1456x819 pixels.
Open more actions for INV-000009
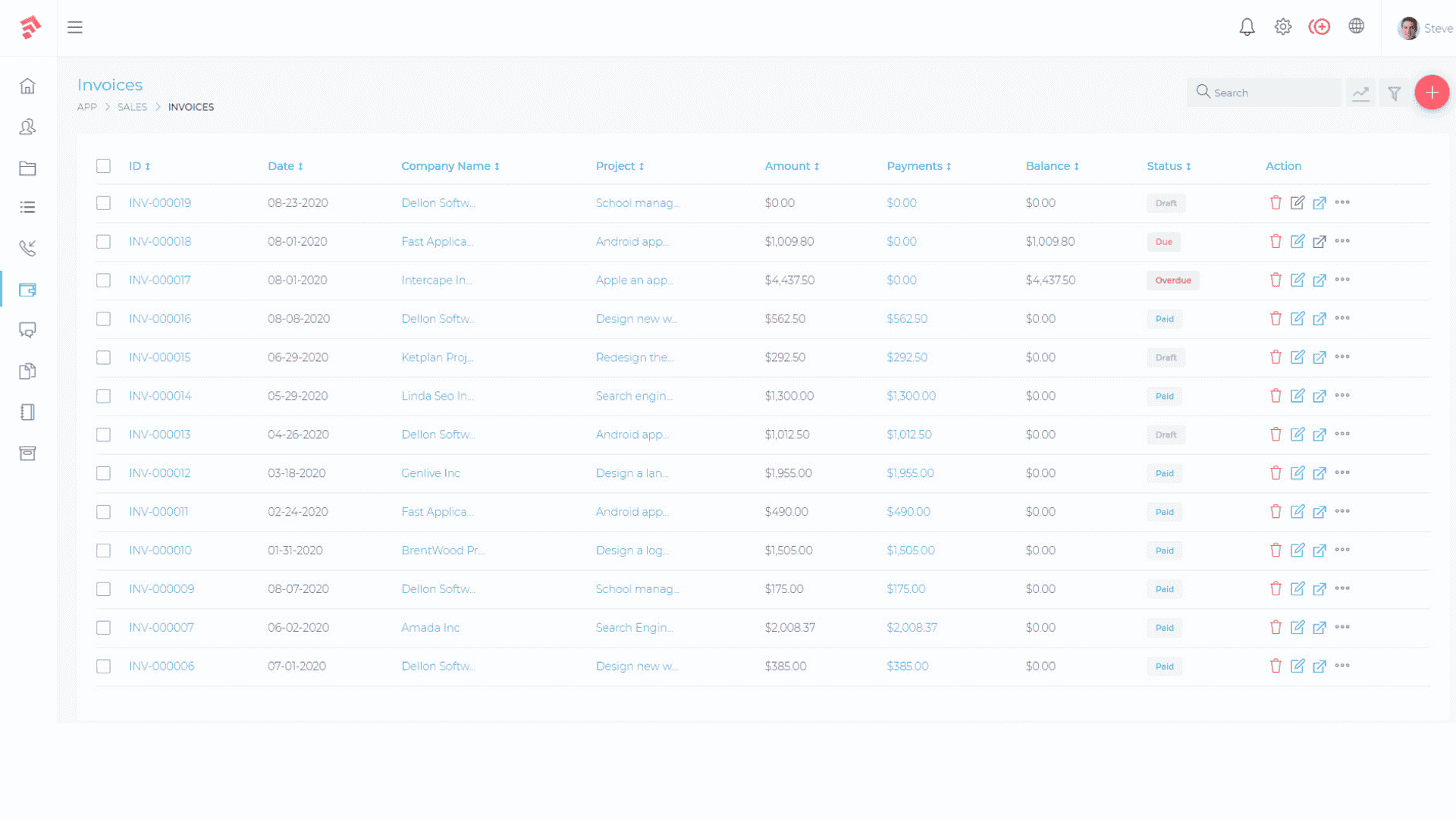click(x=1342, y=588)
